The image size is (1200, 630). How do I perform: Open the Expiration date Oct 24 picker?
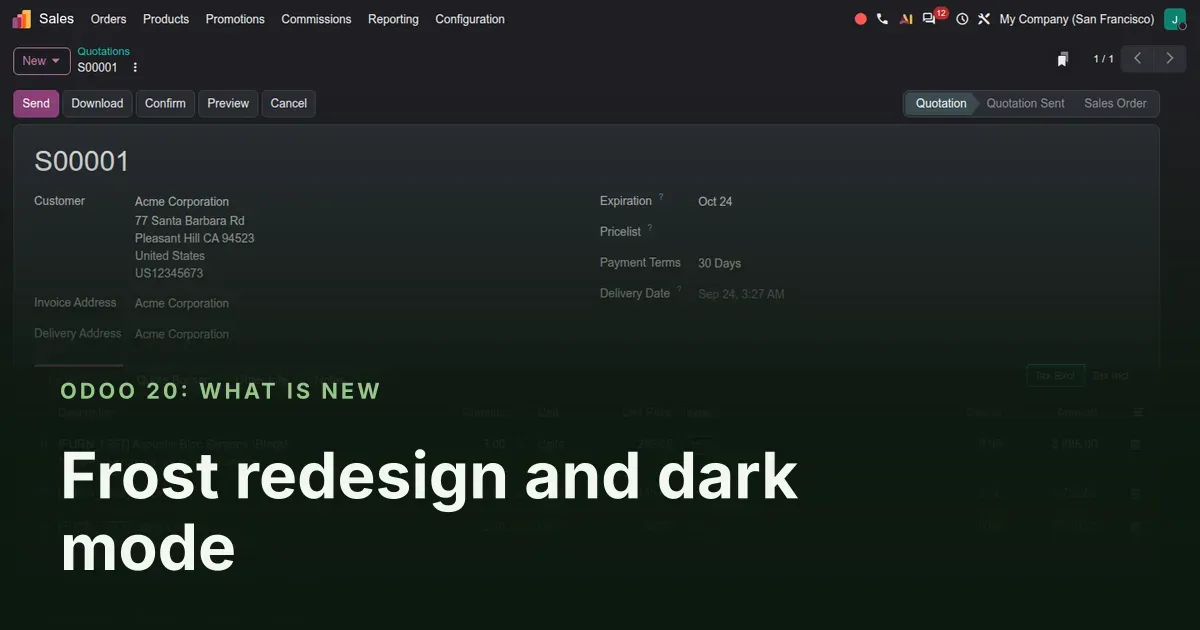click(x=715, y=201)
